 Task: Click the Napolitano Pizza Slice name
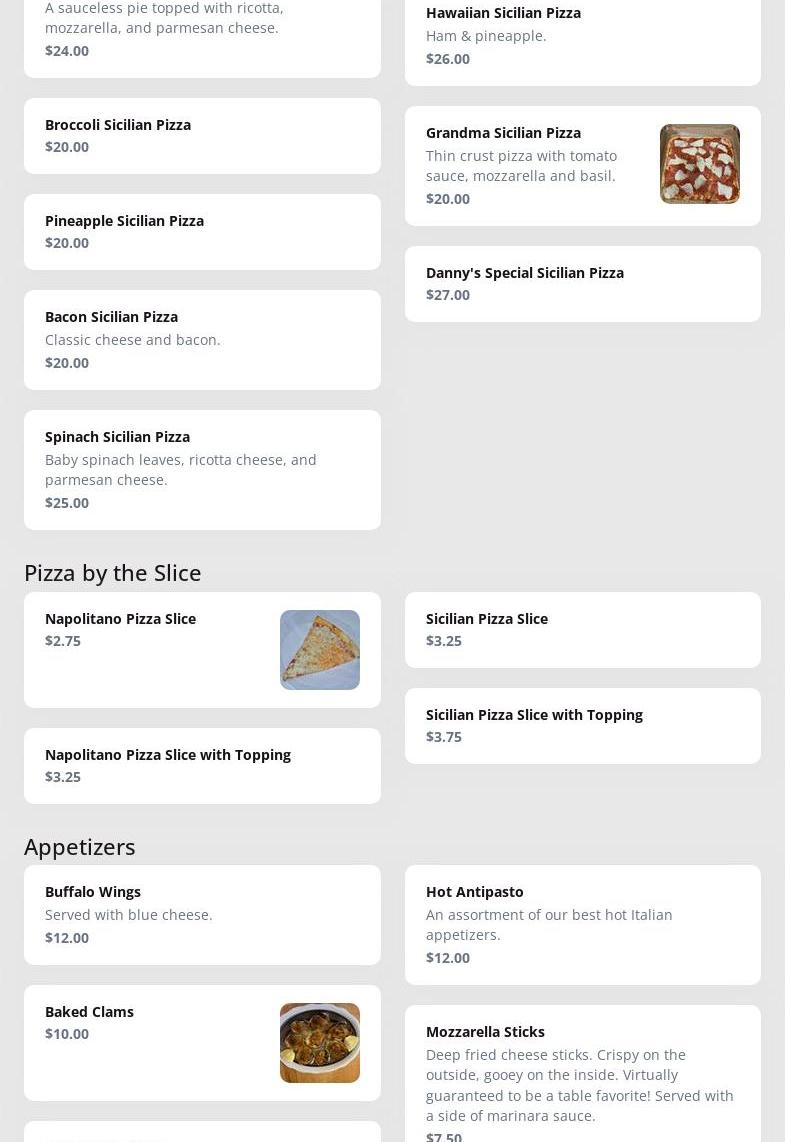[120, 619]
